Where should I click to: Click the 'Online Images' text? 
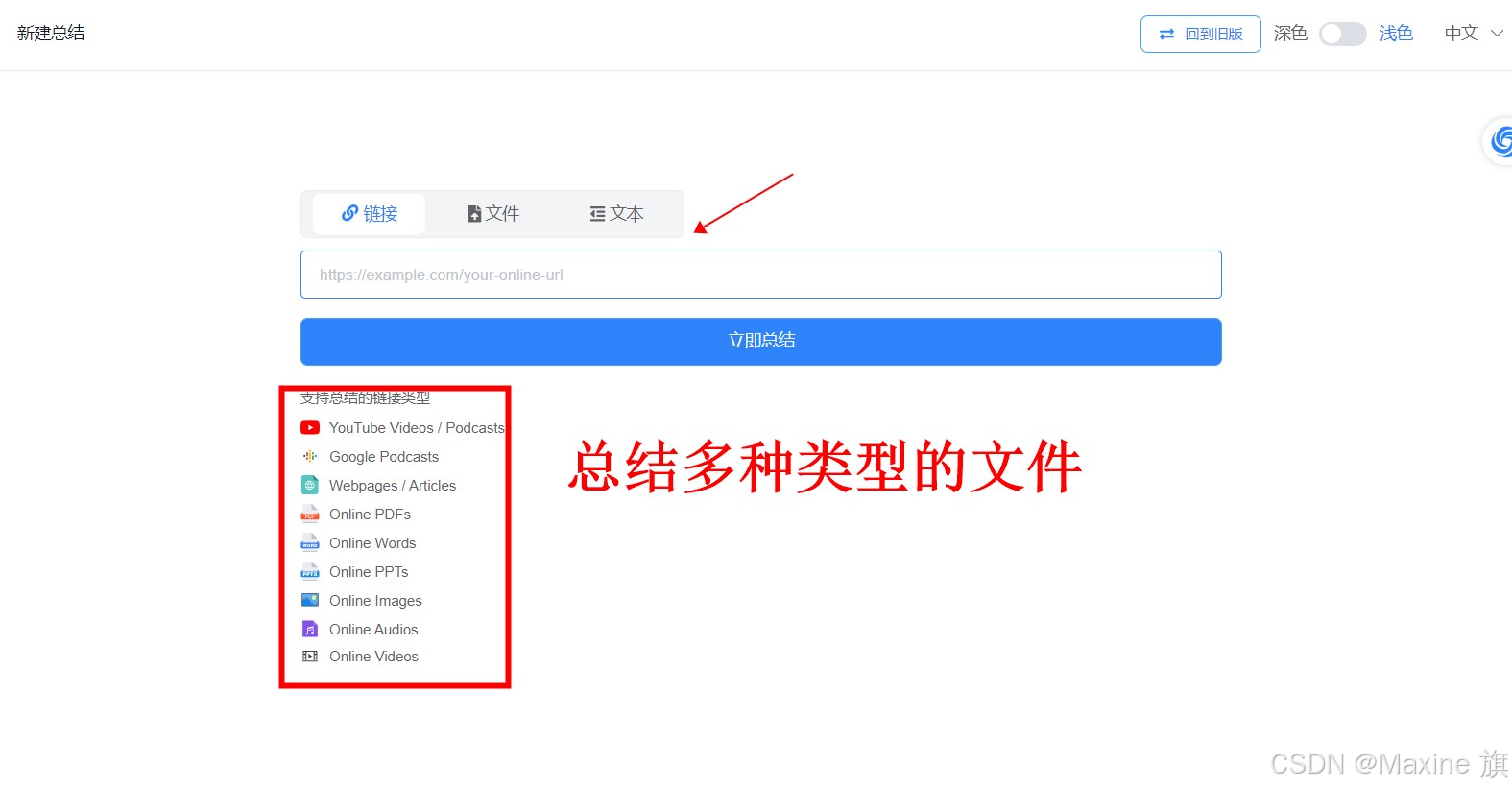point(375,601)
